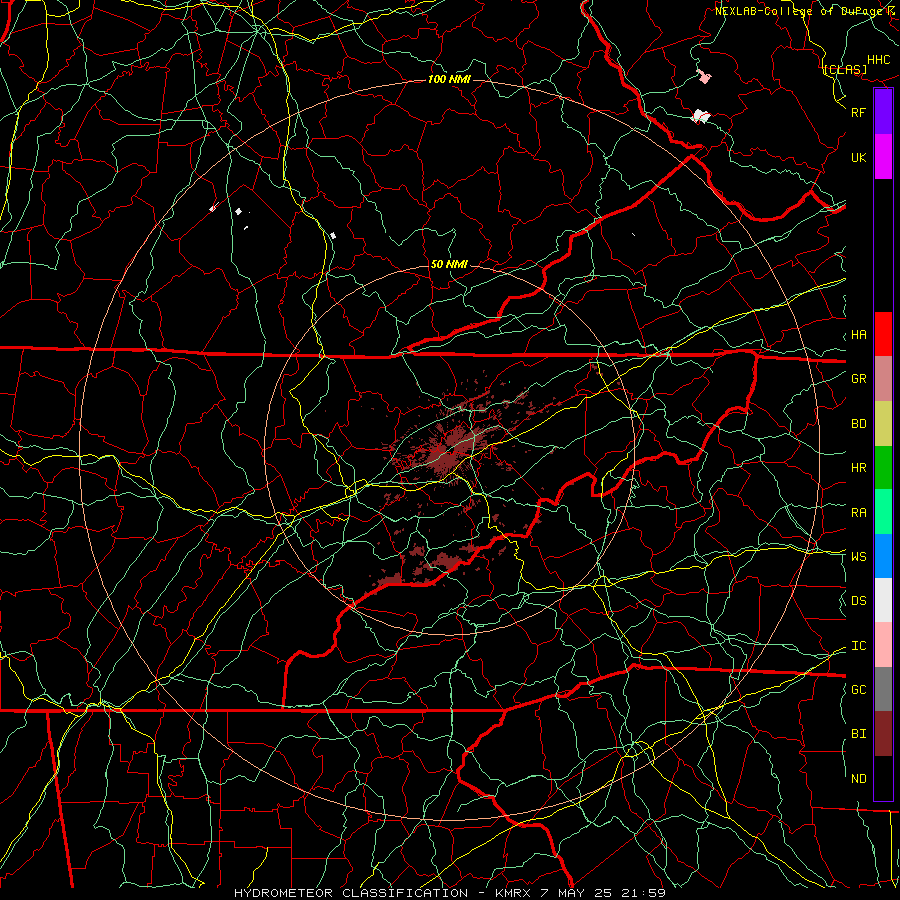Click the brown BI legend swatch

(883, 734)
